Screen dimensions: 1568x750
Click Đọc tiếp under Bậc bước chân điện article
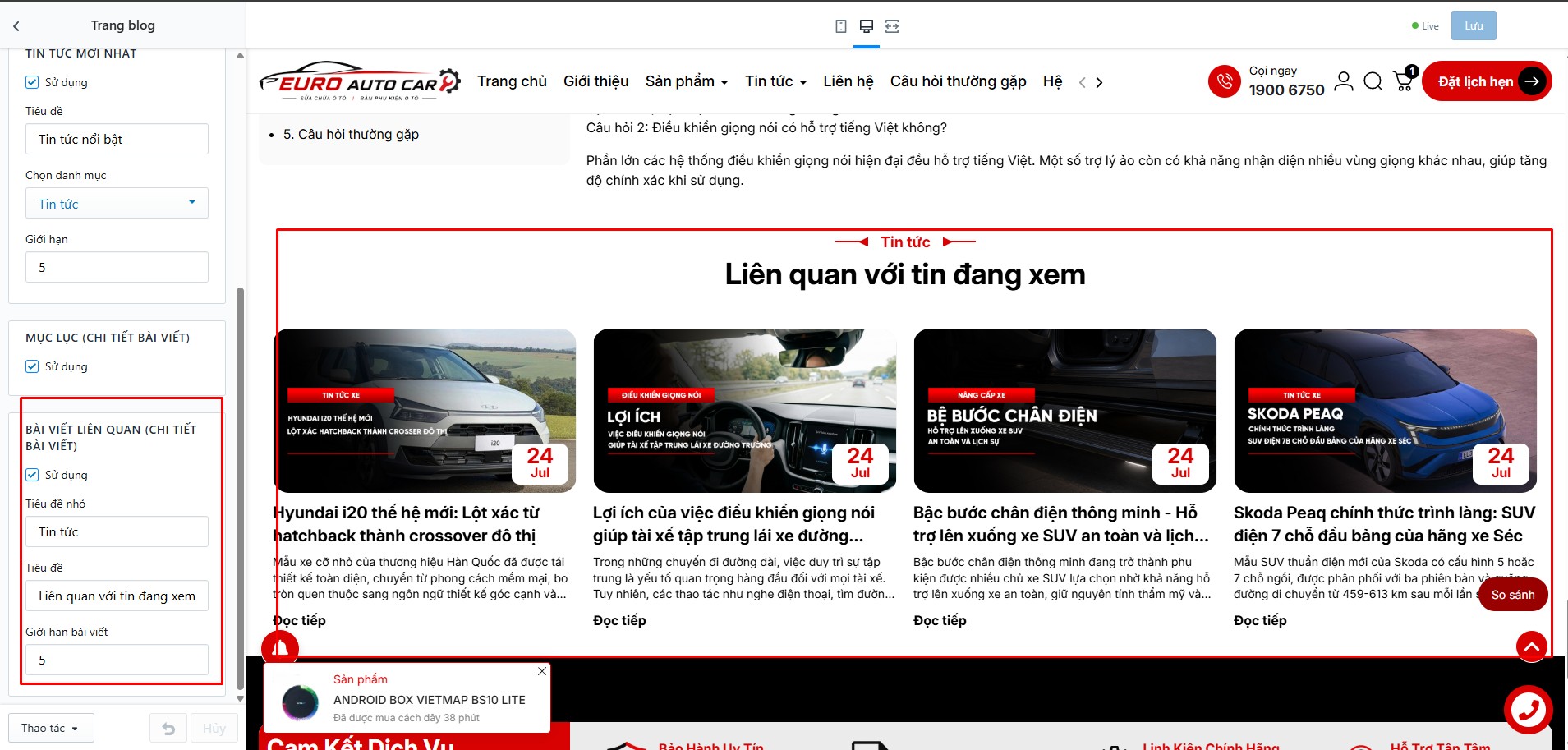[940, 620]
